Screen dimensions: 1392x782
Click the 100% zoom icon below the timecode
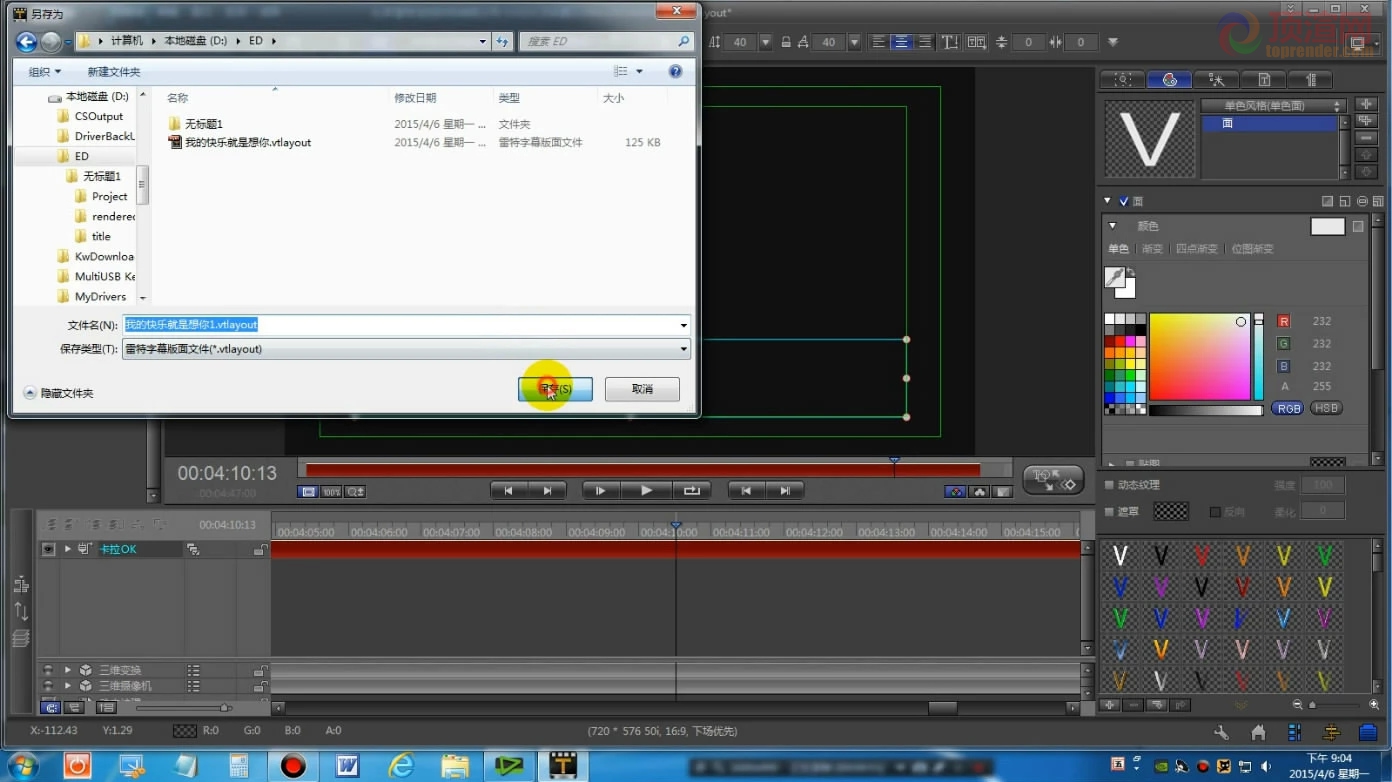coord(331,492)
